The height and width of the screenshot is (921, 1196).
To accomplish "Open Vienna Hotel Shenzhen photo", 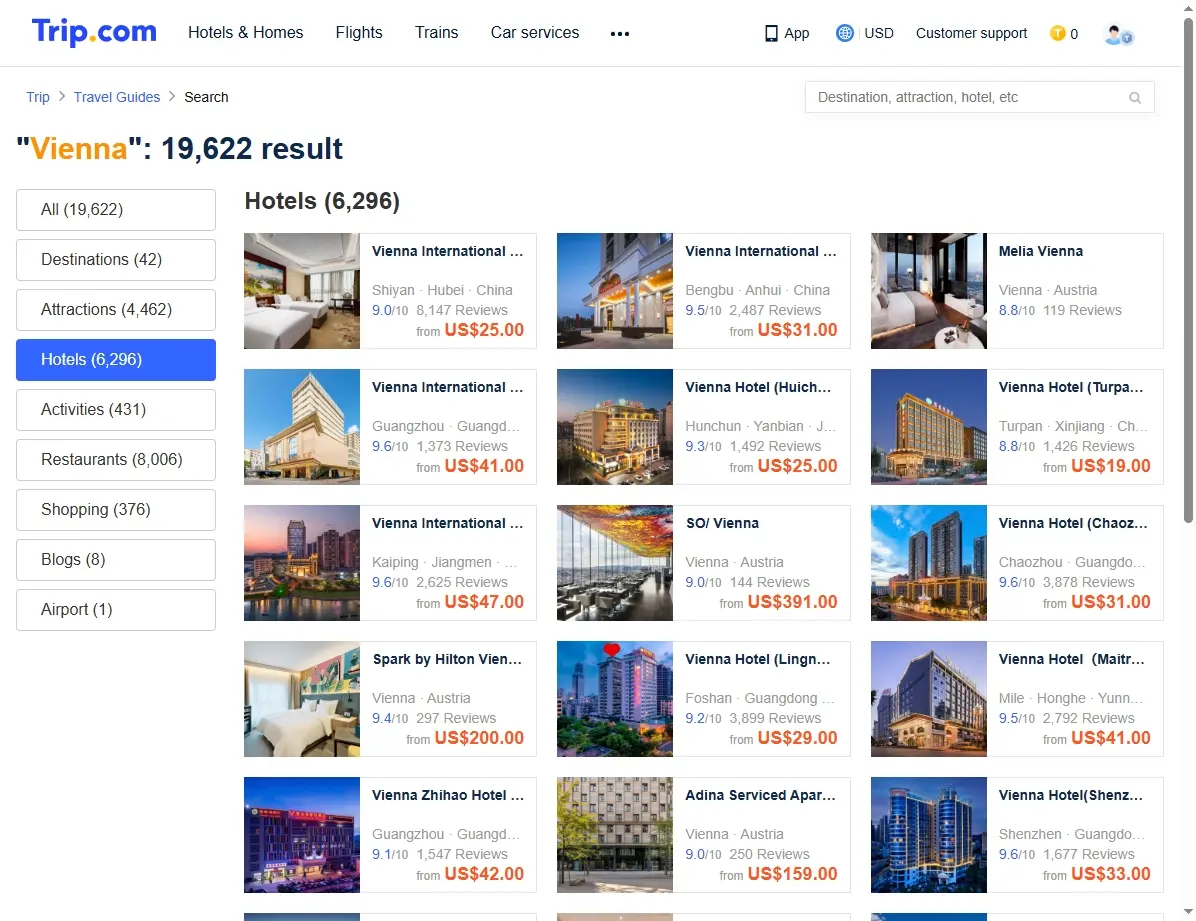I will click(x=929, y=835).
